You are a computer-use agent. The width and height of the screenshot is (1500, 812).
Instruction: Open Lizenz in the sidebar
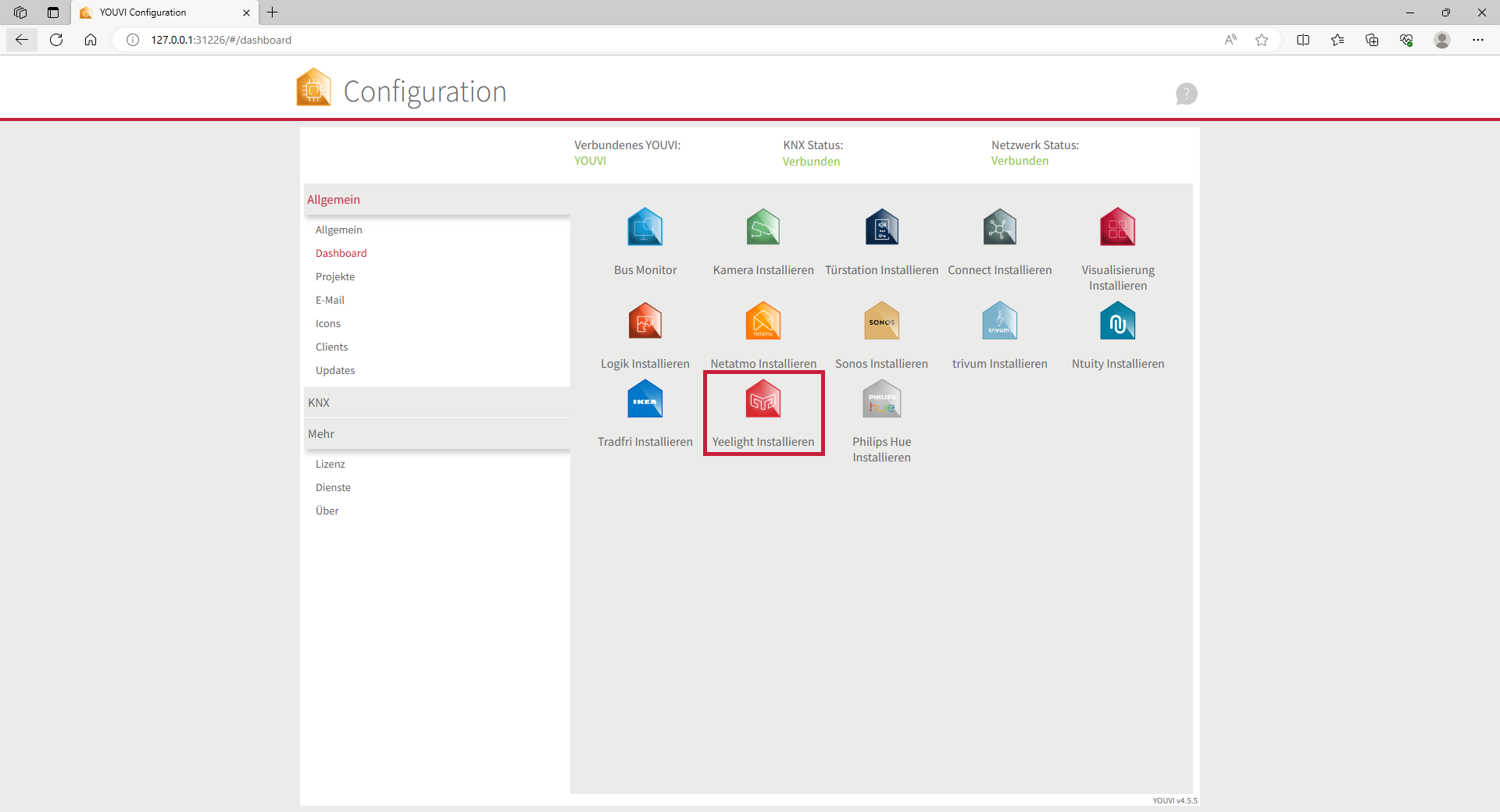tap(330, 464)
